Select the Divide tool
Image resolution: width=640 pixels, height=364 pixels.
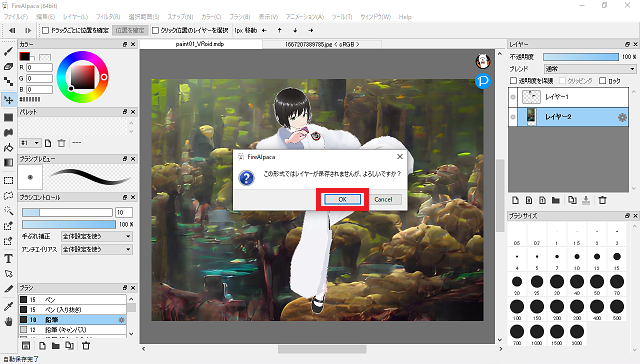click(8, 289)
